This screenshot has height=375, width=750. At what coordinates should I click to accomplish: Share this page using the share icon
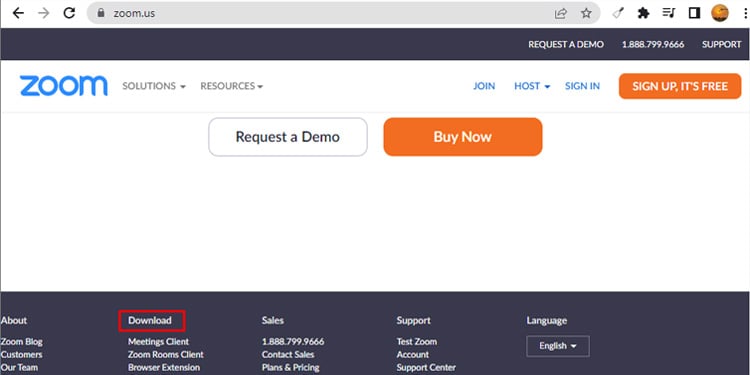[561, 13]
